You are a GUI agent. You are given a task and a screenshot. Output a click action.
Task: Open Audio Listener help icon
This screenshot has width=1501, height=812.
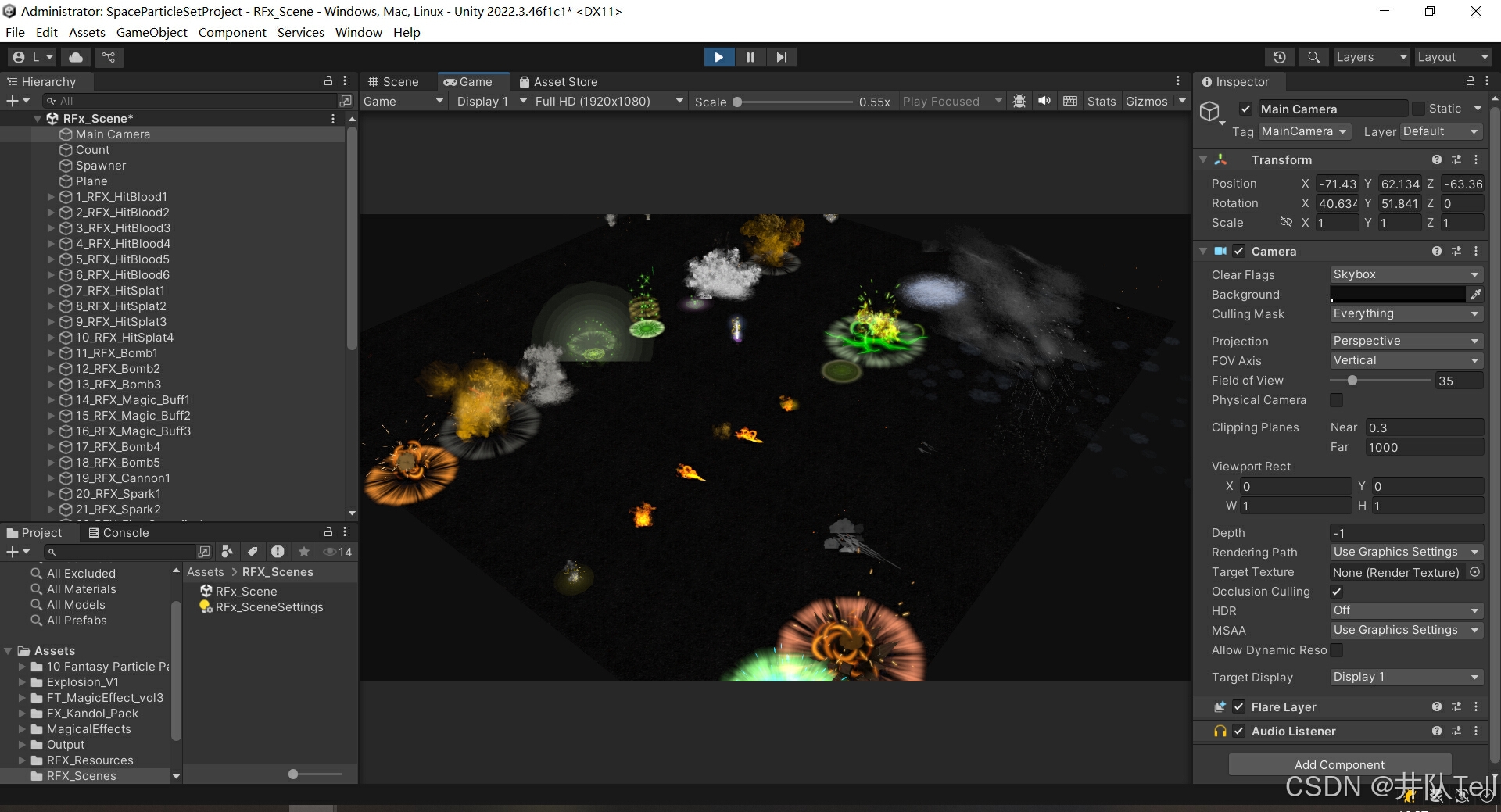tap(1437, 731)
